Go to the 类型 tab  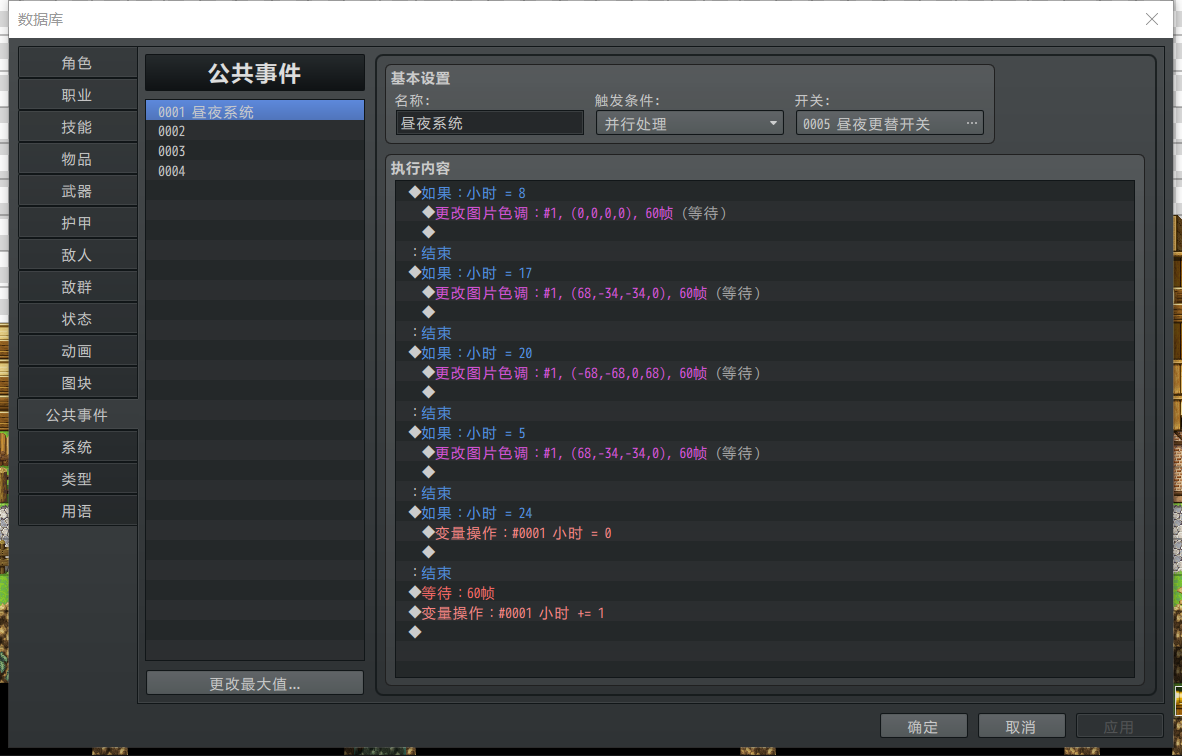pos(78,479)
